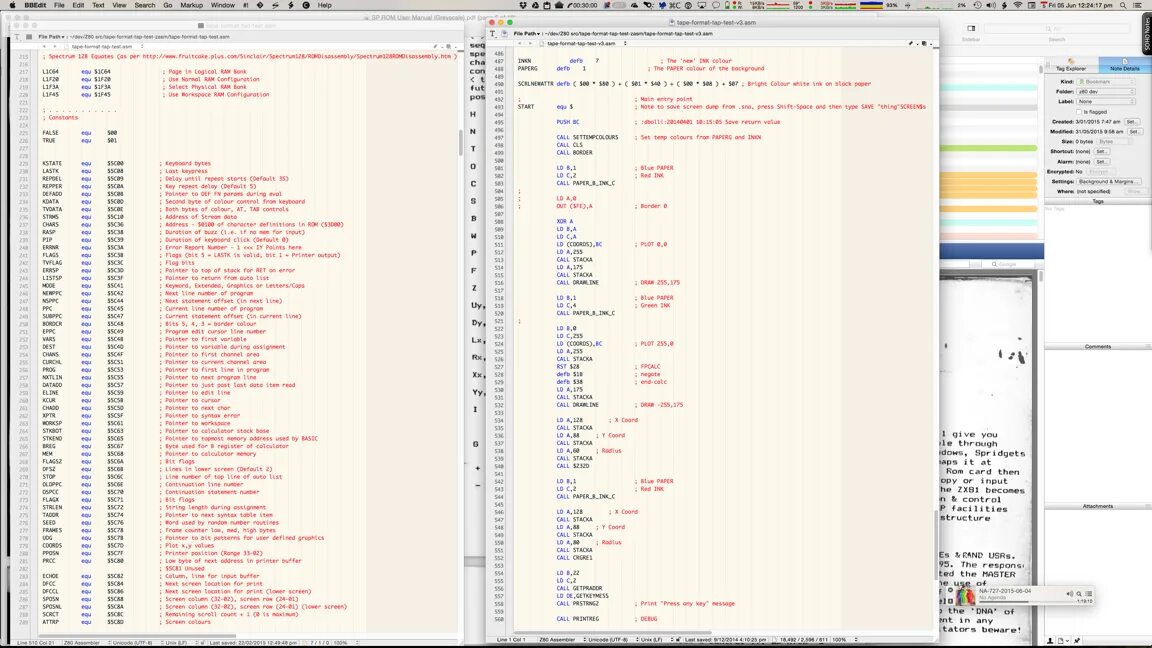Click the diamond clippings menu icon
This screenshot has height=648, width=1152.
tap(260, 5)
